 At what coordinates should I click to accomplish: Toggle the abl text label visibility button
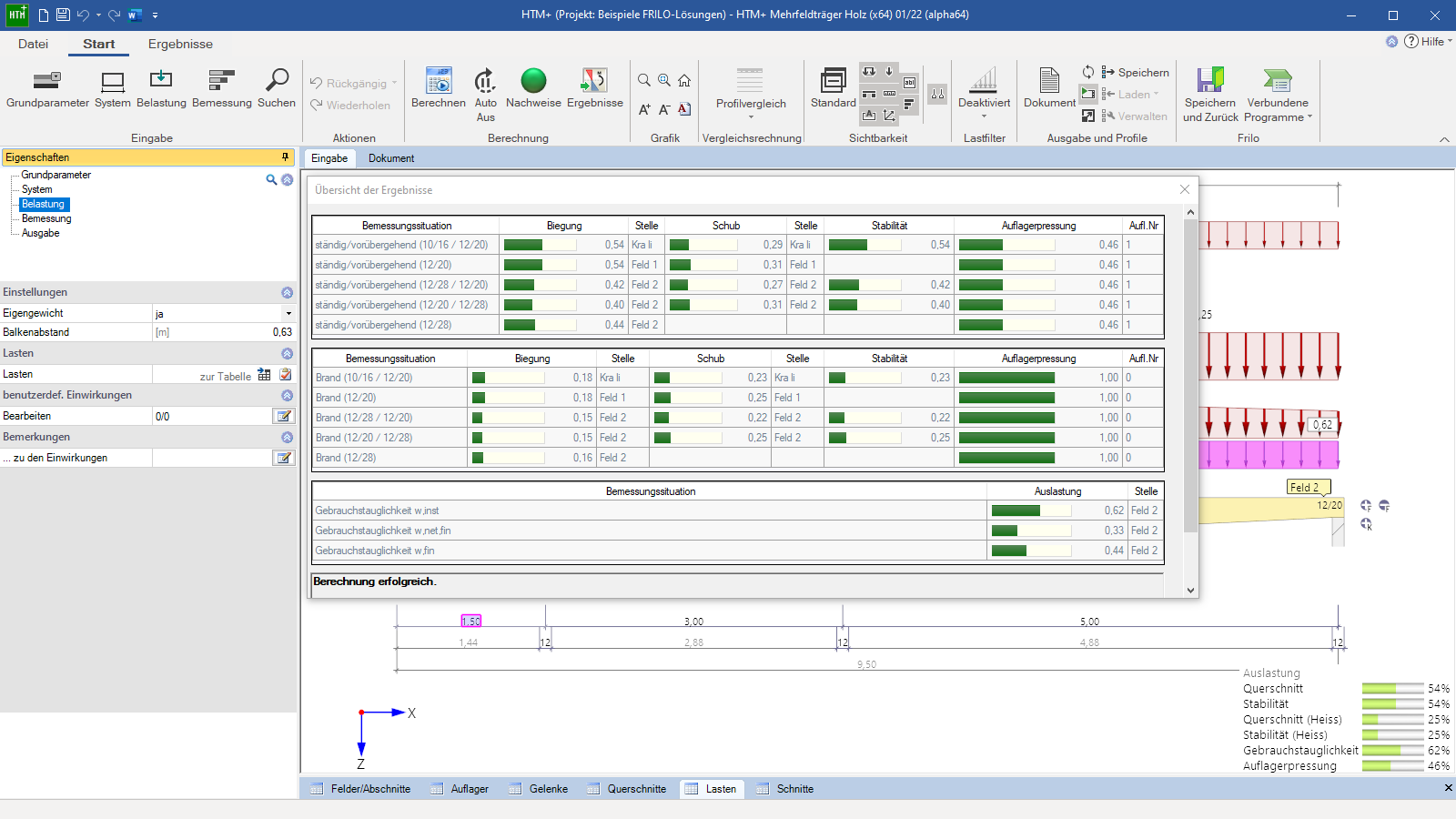point(909,83)
